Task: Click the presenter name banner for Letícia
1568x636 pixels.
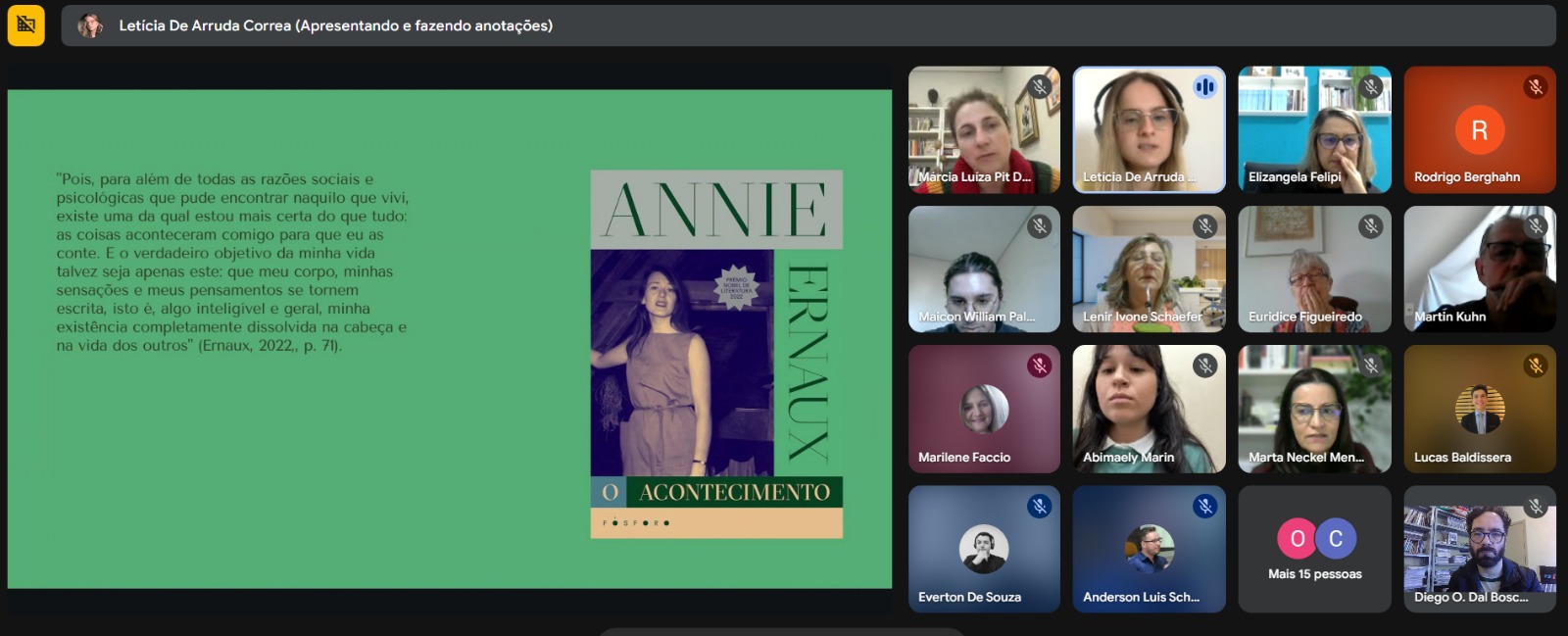Action: click(x=335, y=25)
